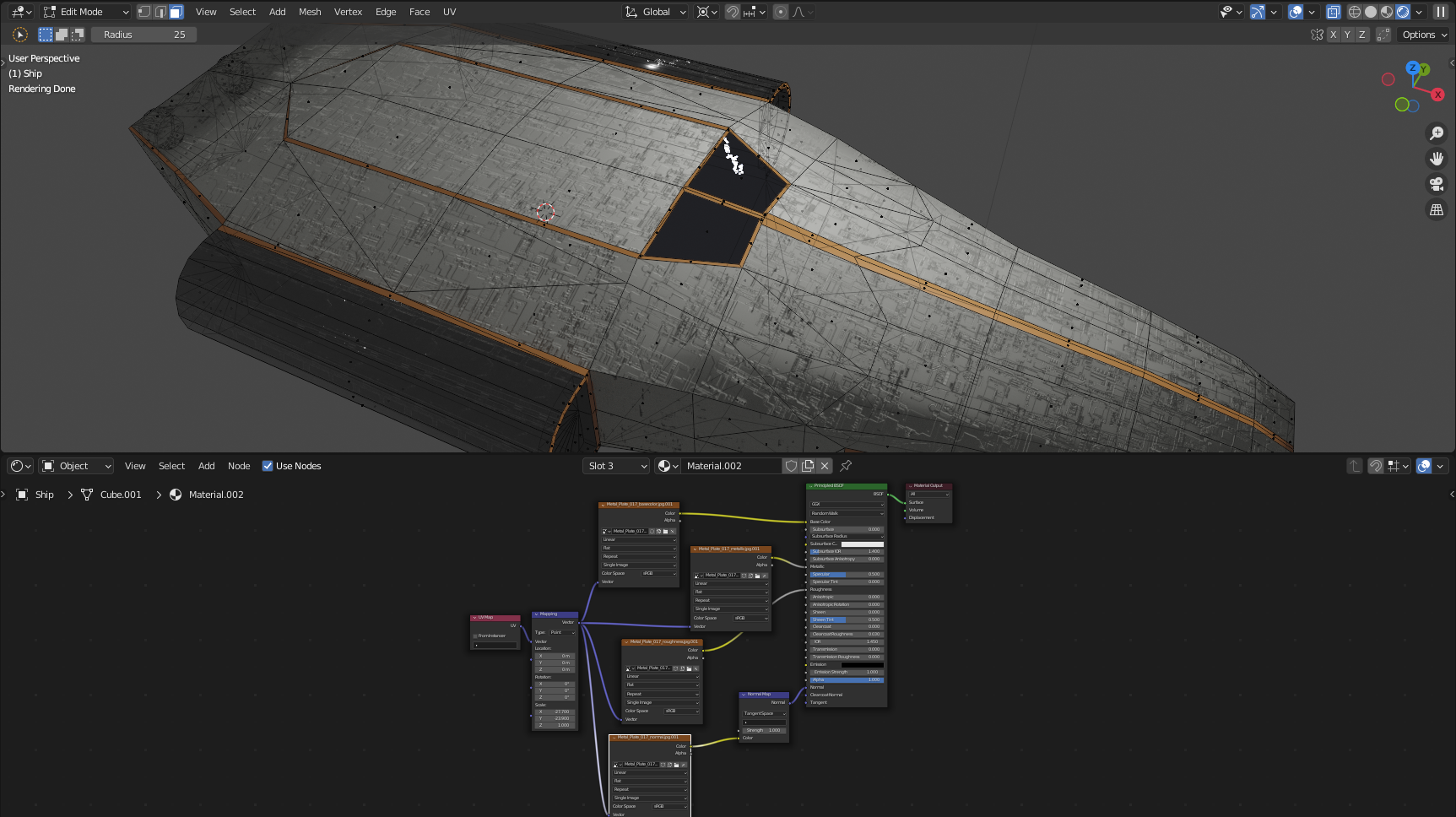Choose the Subtract Selection mode icon
1456x817 pixels.
coord(78,35)
